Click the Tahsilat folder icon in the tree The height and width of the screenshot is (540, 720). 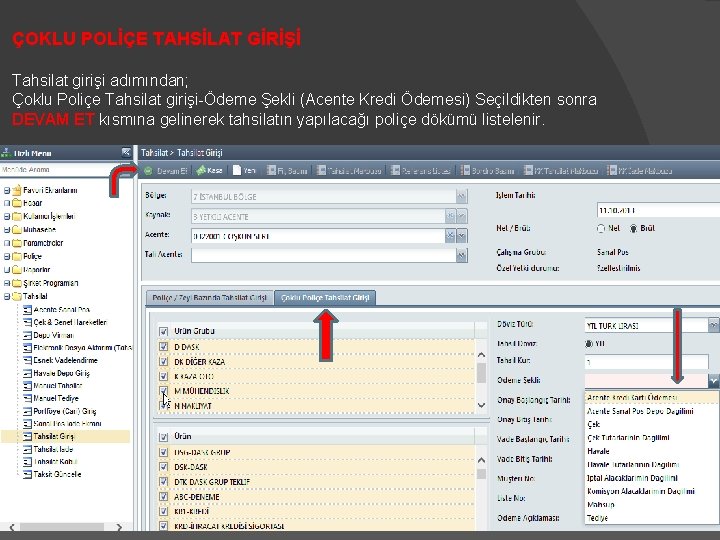(17, 296)
